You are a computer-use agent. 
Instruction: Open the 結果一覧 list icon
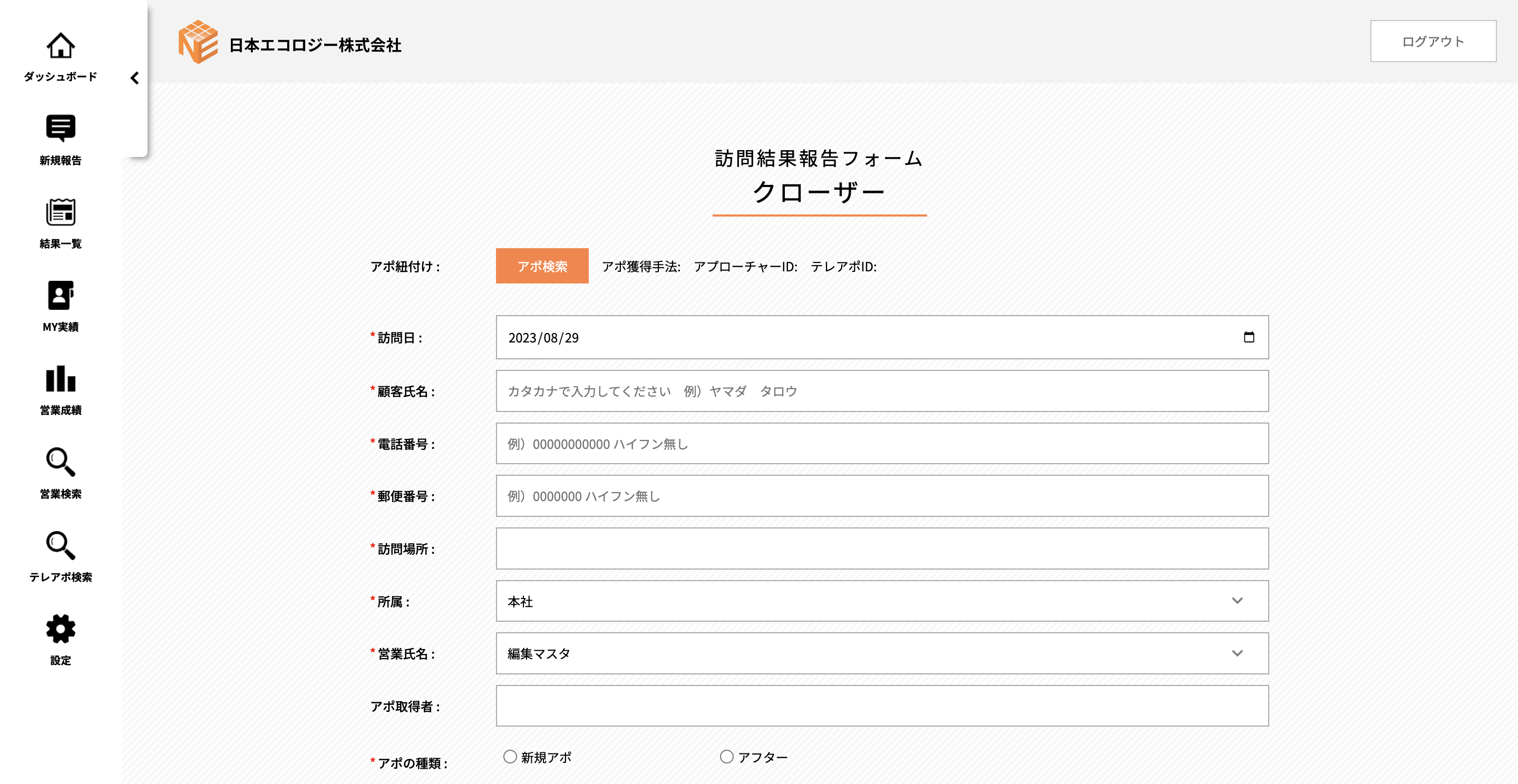coord(60,212)
